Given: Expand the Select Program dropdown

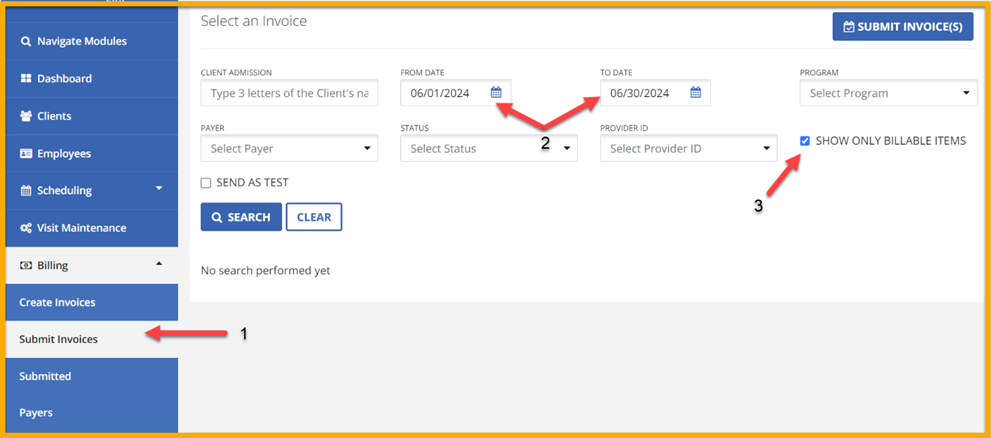Looking at the screenshot, I should (x=888, y=93).
